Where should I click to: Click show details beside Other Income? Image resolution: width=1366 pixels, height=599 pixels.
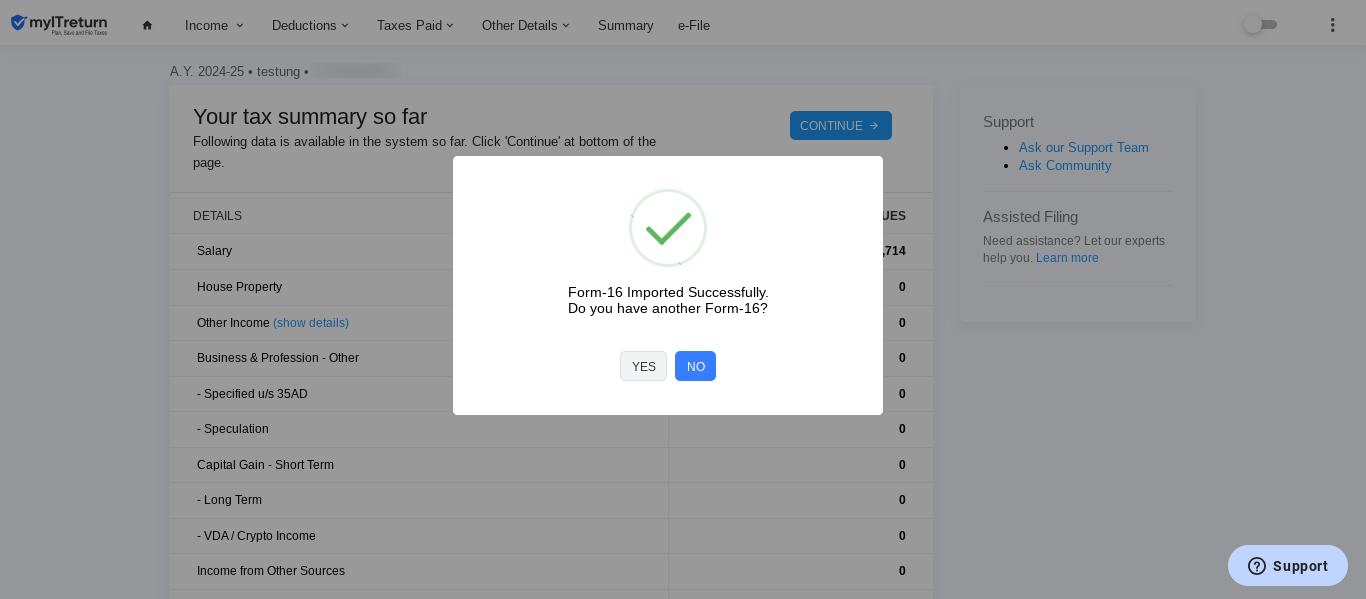(x=311, y=323)
